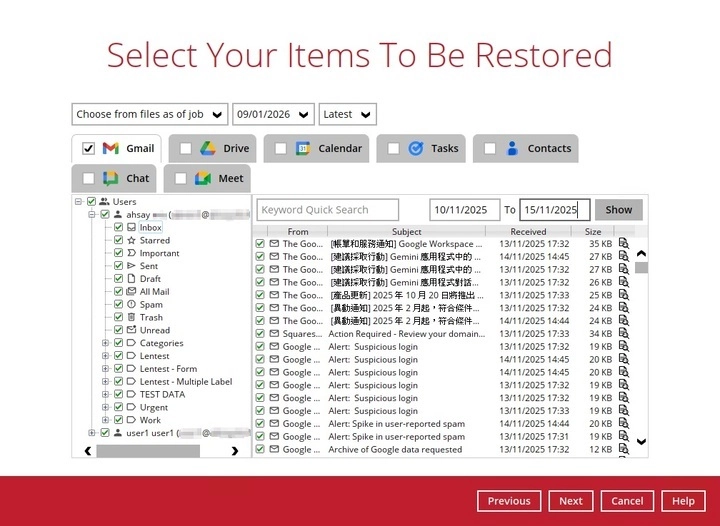
Task: Click the Trash folder bin icon
Action: click(131, 318)
